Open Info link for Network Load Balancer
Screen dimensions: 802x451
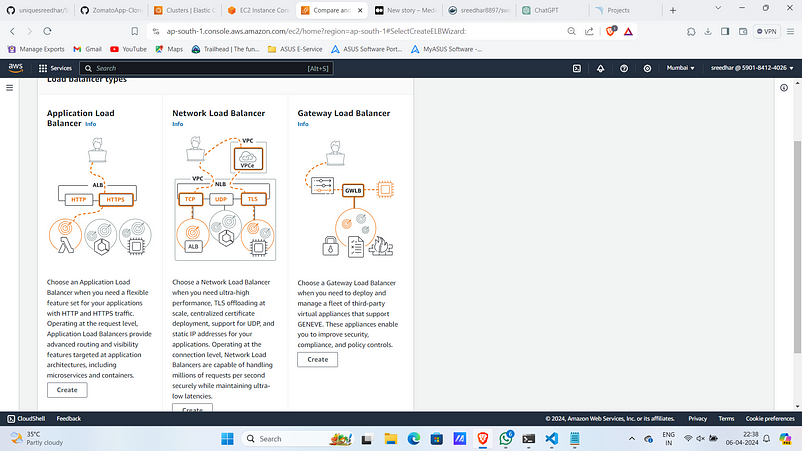click(177, 124)
